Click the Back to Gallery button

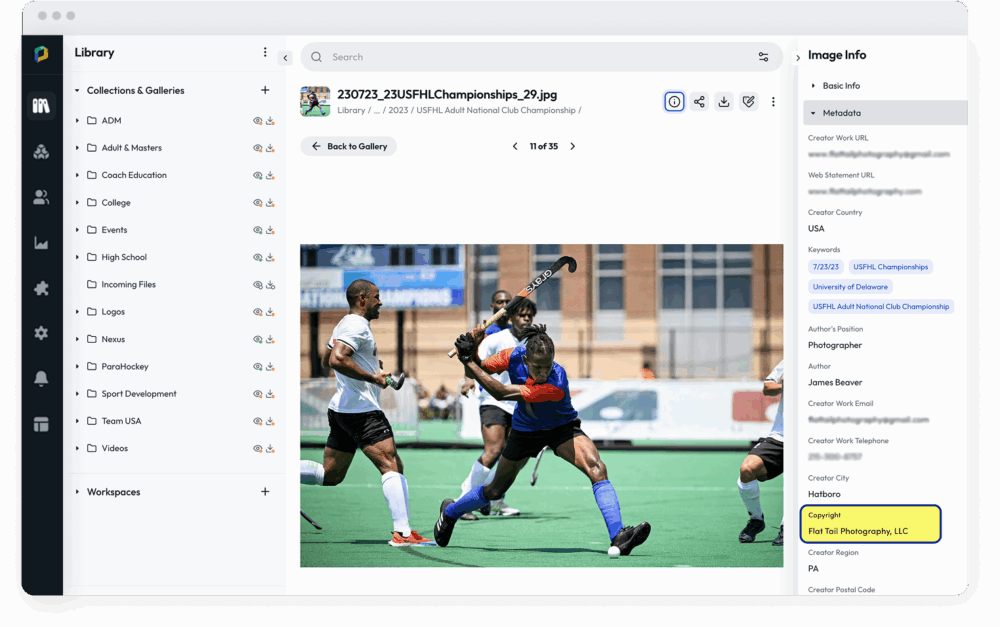click(348, 146)
